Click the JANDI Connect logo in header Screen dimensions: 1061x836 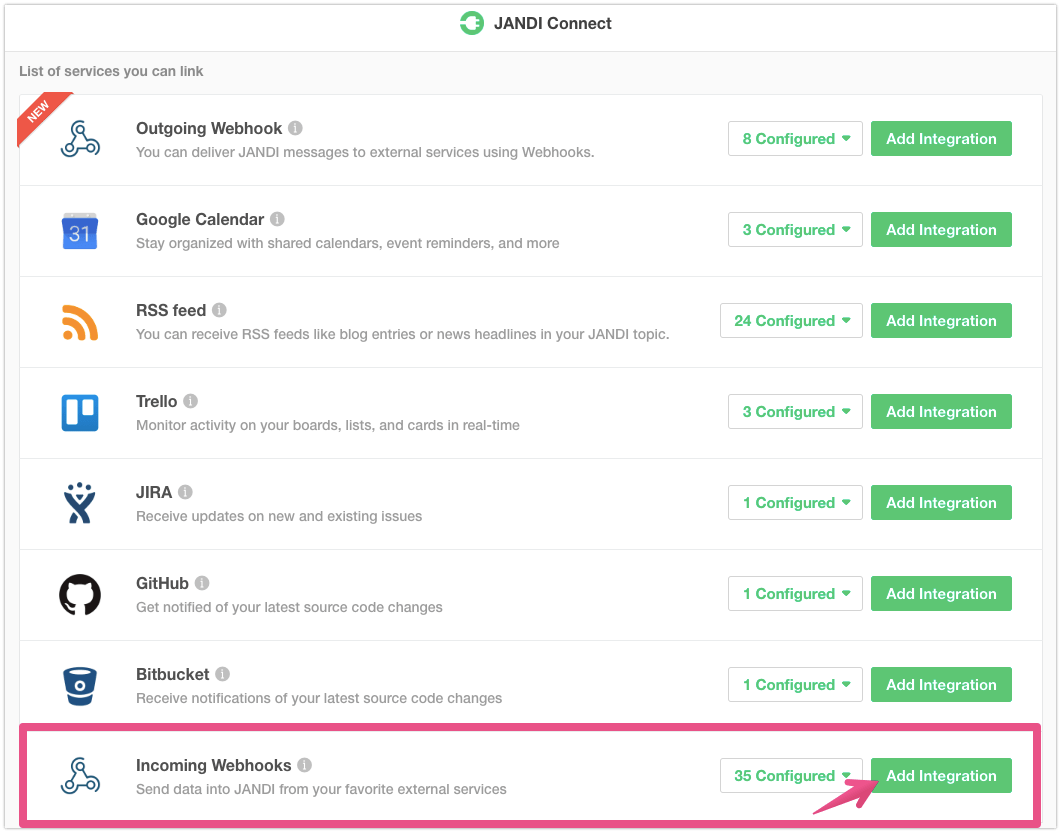point(472,24)
